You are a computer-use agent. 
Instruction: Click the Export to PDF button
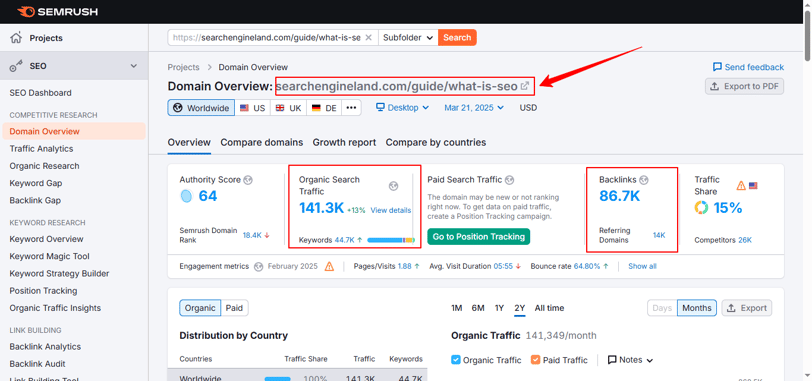coord(744,86)
